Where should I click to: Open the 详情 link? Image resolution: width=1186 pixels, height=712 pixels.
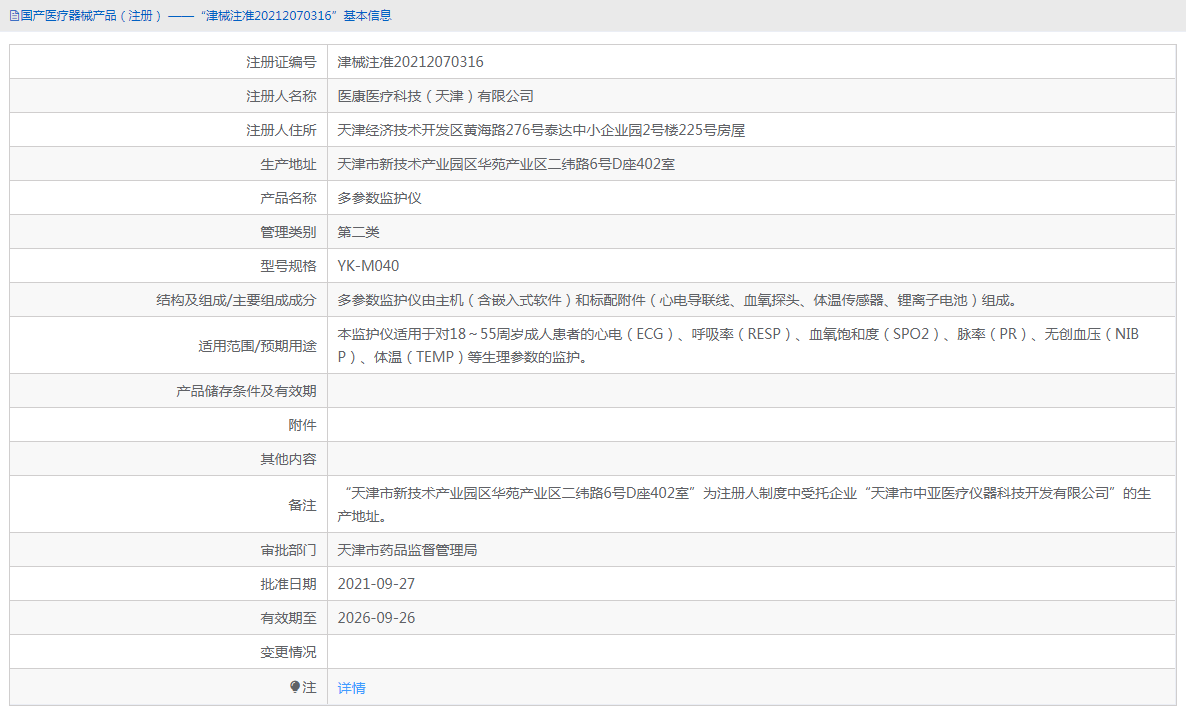coord(352,688)
